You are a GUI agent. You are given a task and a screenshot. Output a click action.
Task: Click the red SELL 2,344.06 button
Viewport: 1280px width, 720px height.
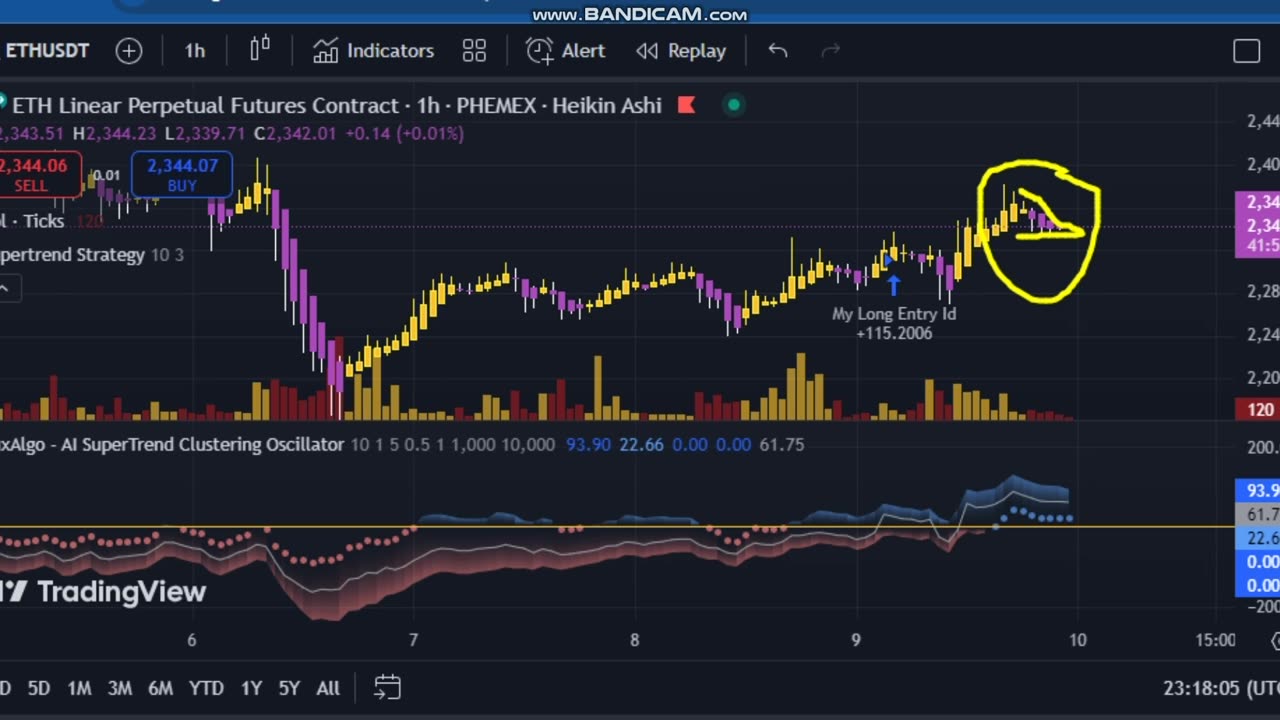coord(38,175)
